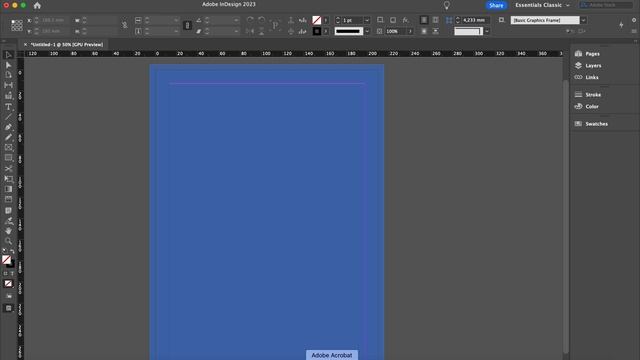Open the stroke type dropdown
Viewport: 640px width, 360px height.
pos(367,31)
